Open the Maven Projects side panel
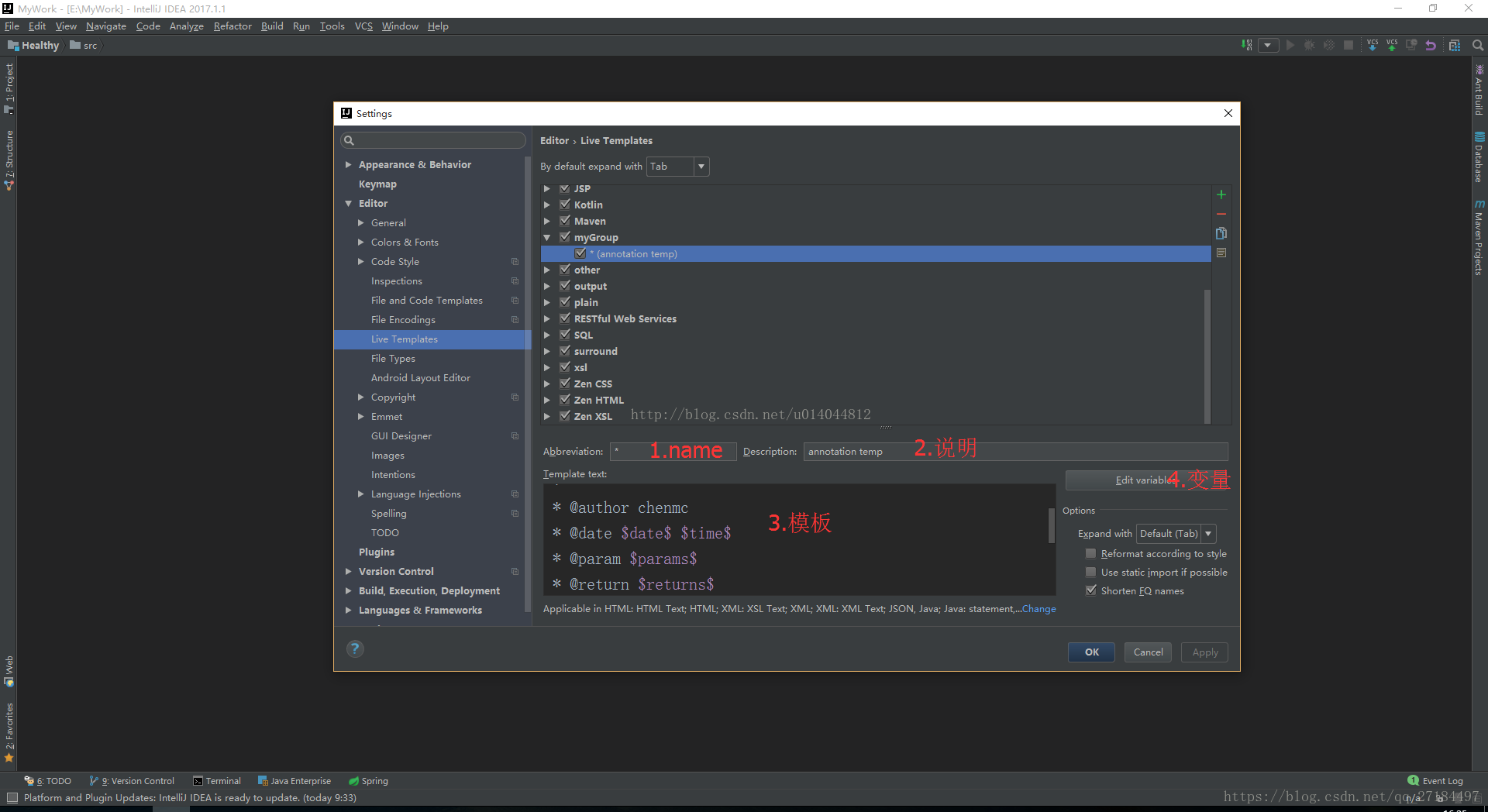1488x812 pixels. point(1479,237)
